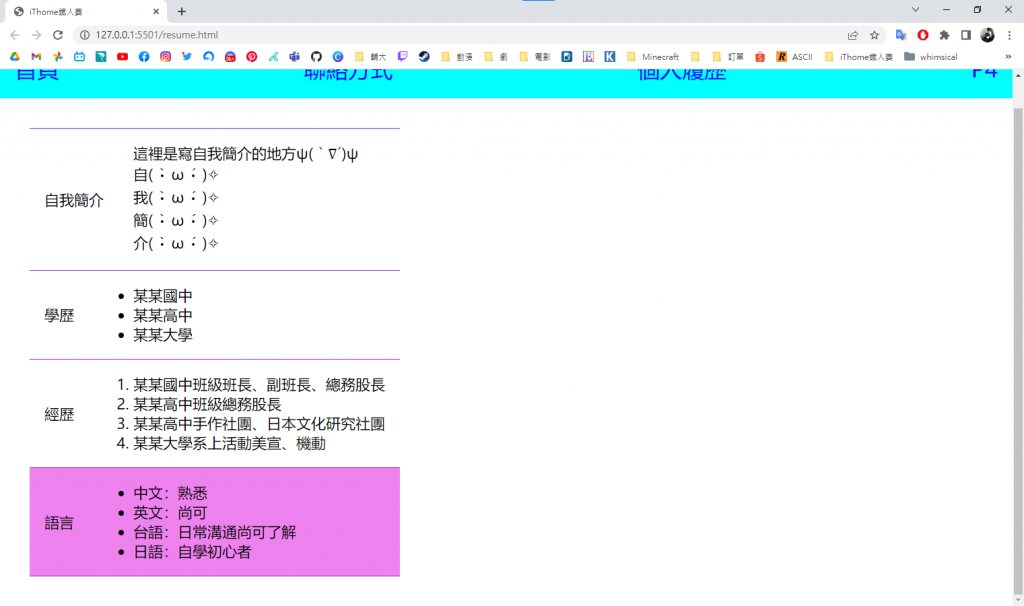
Task: Open the Google Photos pinwheel bookmark
Action: click(57, 57)
